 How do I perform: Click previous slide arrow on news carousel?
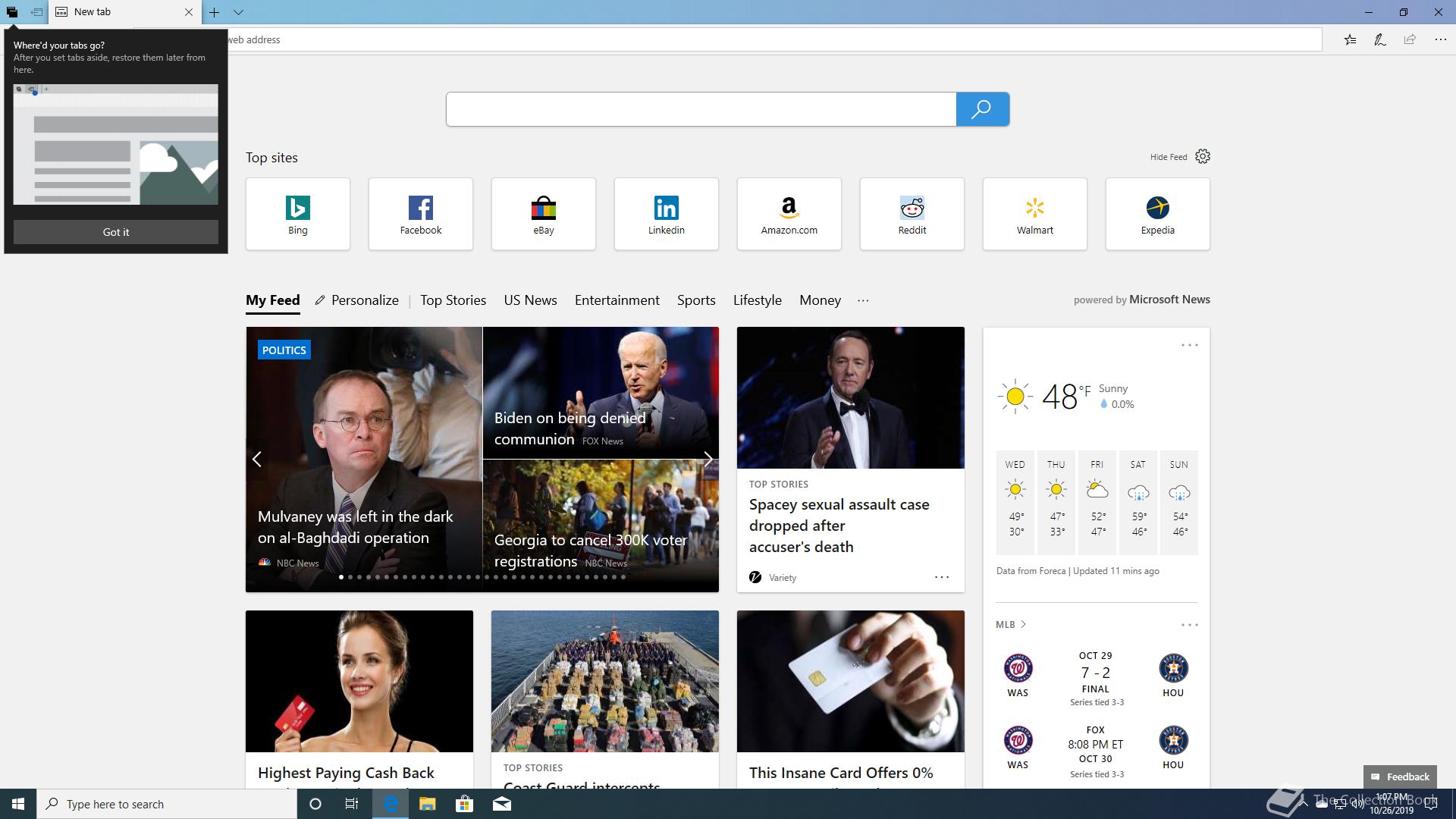(x=257, y=459)
